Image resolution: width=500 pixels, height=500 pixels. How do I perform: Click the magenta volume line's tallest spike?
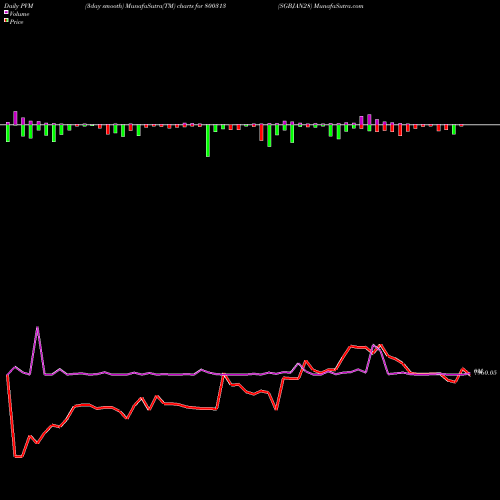[37, 328]
